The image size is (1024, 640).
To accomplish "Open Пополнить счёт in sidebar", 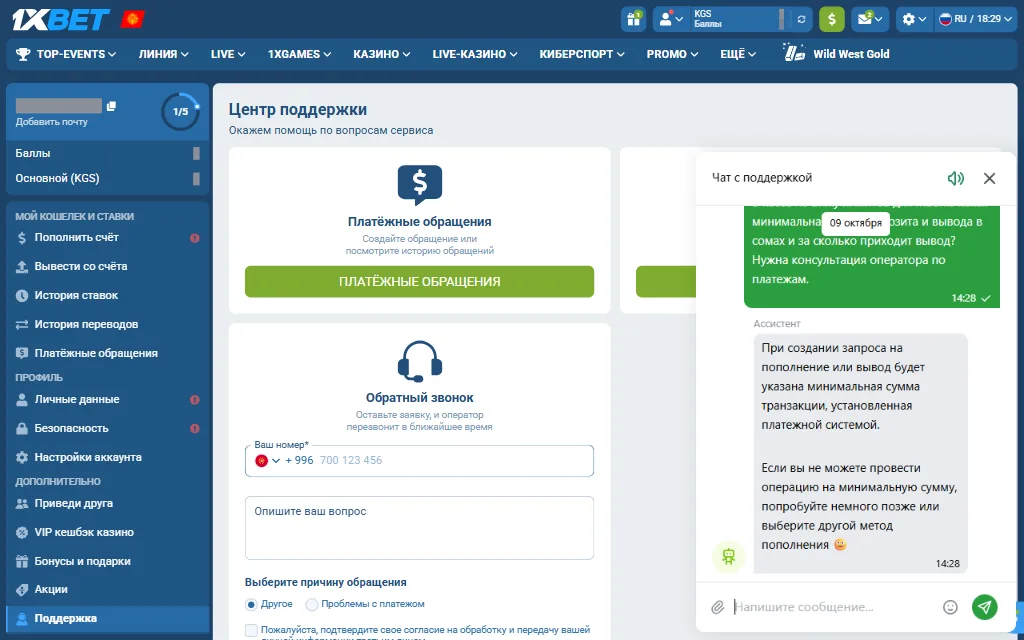I will (x=108, y=238).
